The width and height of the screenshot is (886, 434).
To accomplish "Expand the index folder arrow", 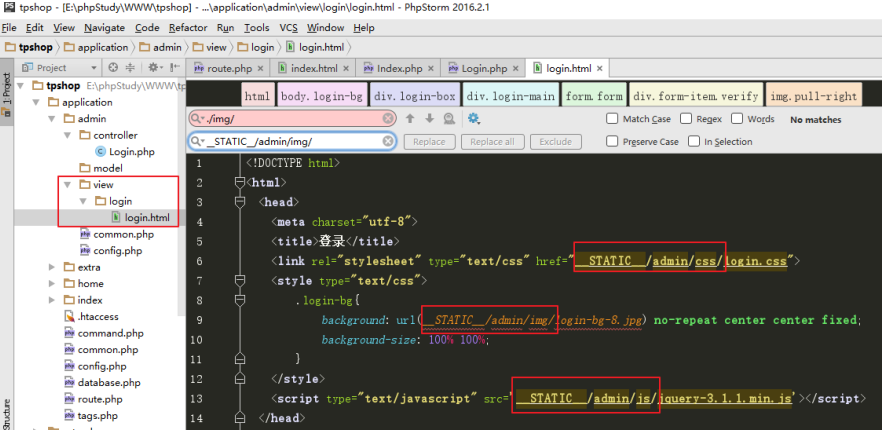I will 52,300.
